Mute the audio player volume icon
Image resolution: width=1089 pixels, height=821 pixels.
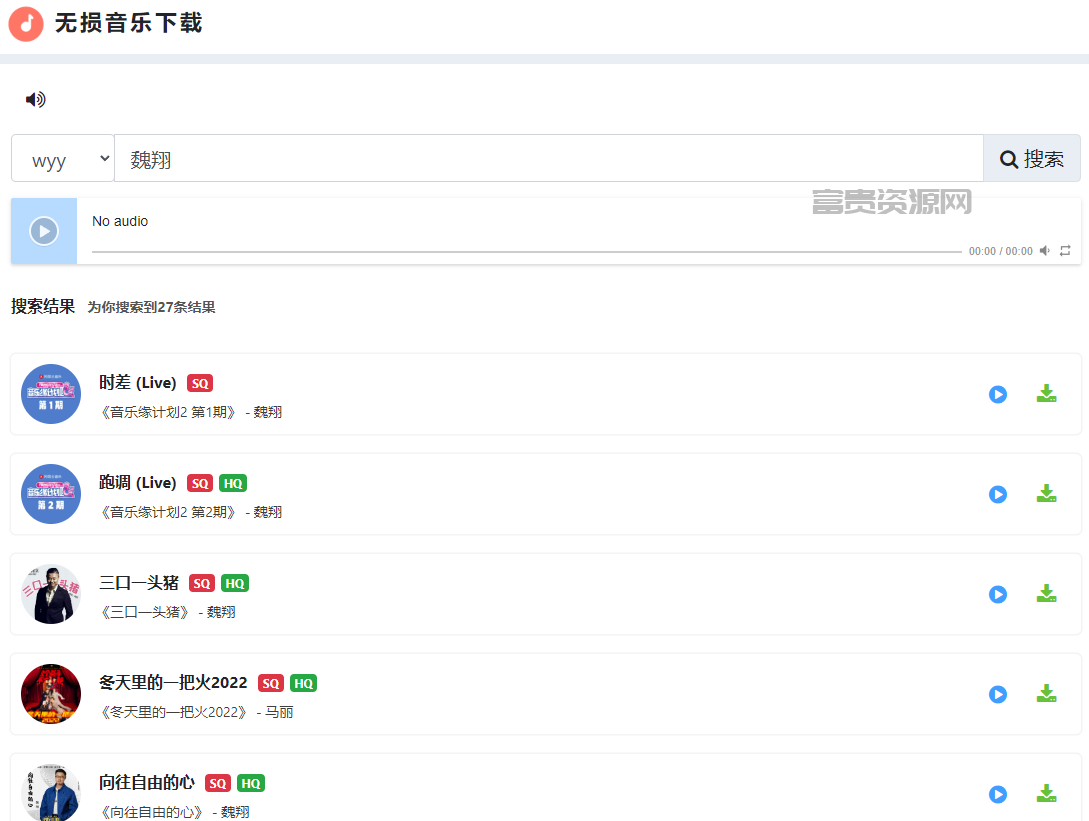pos(1045,251)
